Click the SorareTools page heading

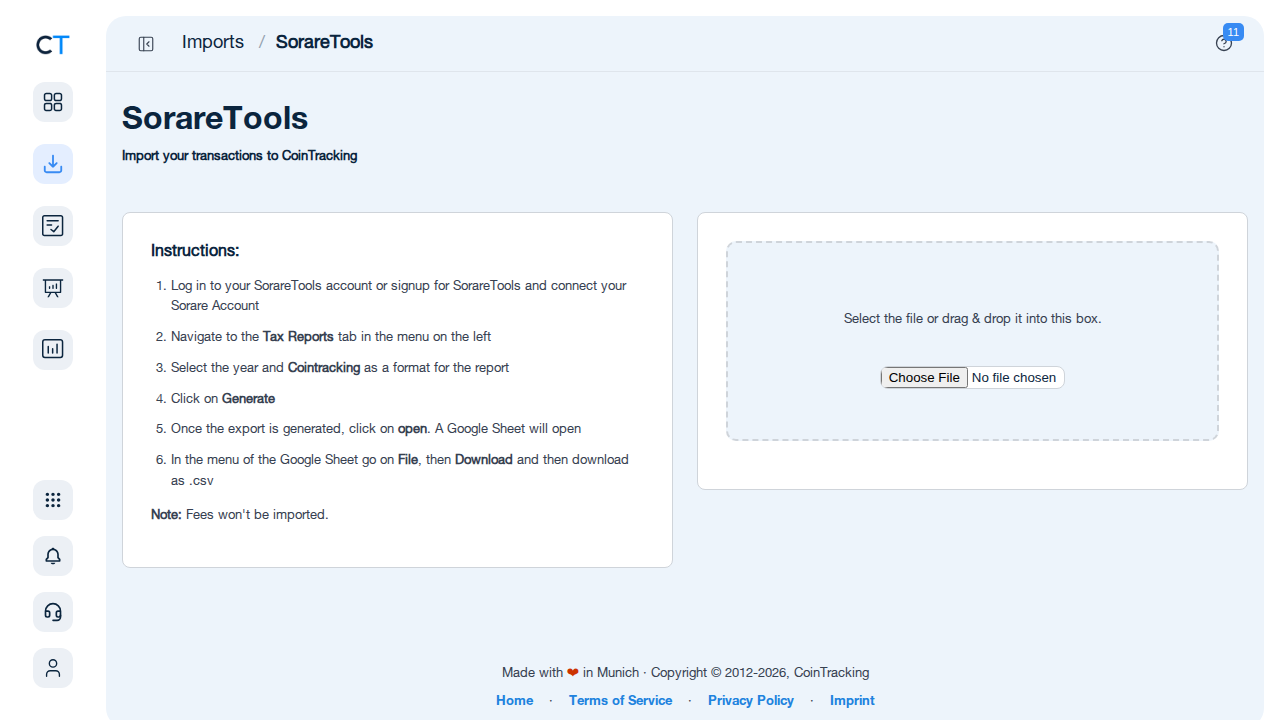pos(215,118)
